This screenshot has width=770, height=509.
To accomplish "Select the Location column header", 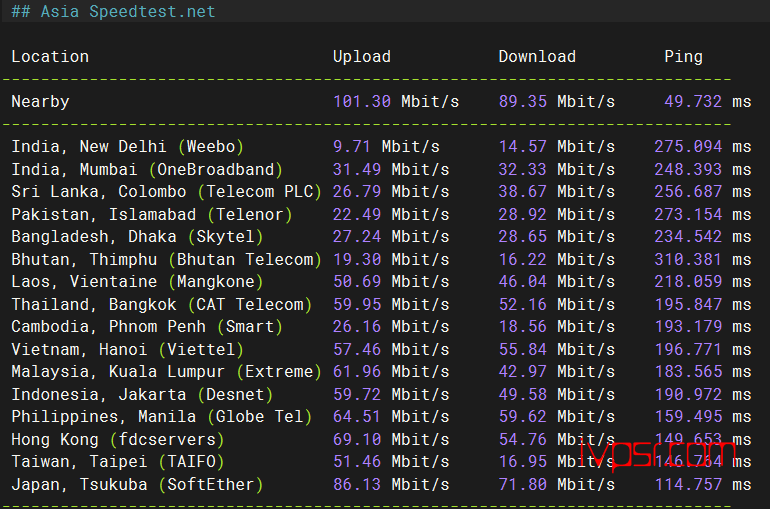I will coord(50,56).
